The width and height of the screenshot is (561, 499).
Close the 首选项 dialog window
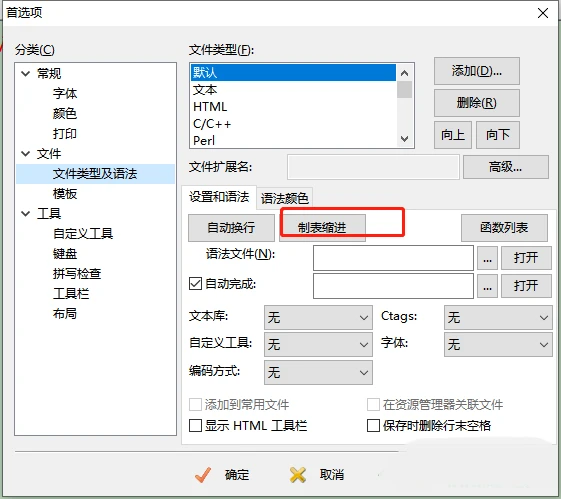543,13
